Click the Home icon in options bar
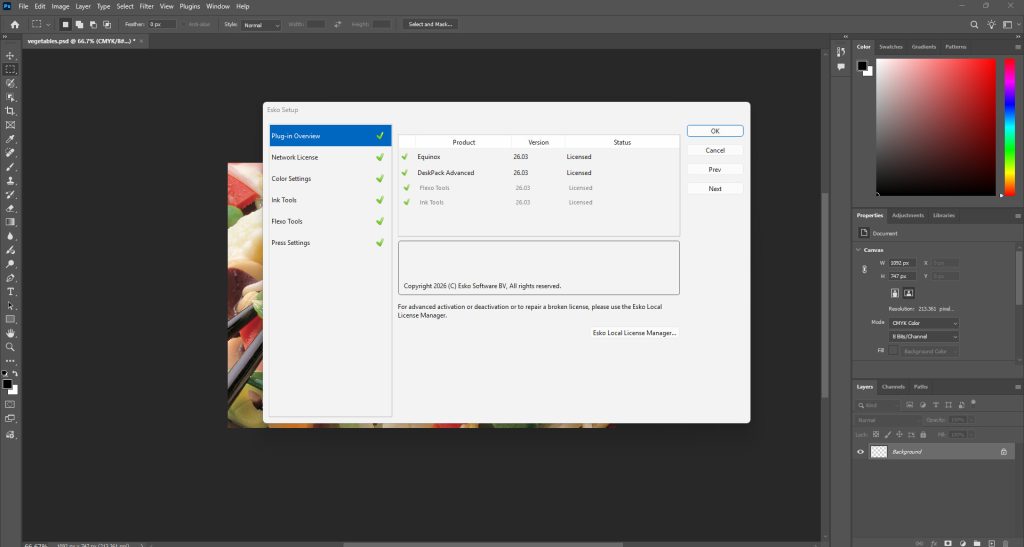Screen dimensions: 1024x547 [x=14, y=24]
